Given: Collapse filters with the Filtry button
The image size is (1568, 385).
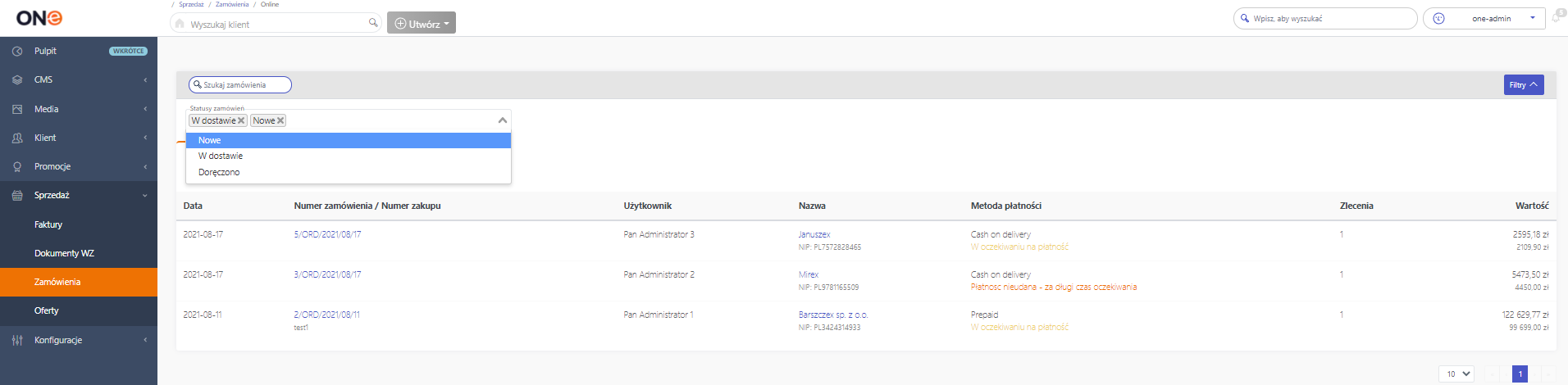Looking at the screenshot, I should [1524, 84].
